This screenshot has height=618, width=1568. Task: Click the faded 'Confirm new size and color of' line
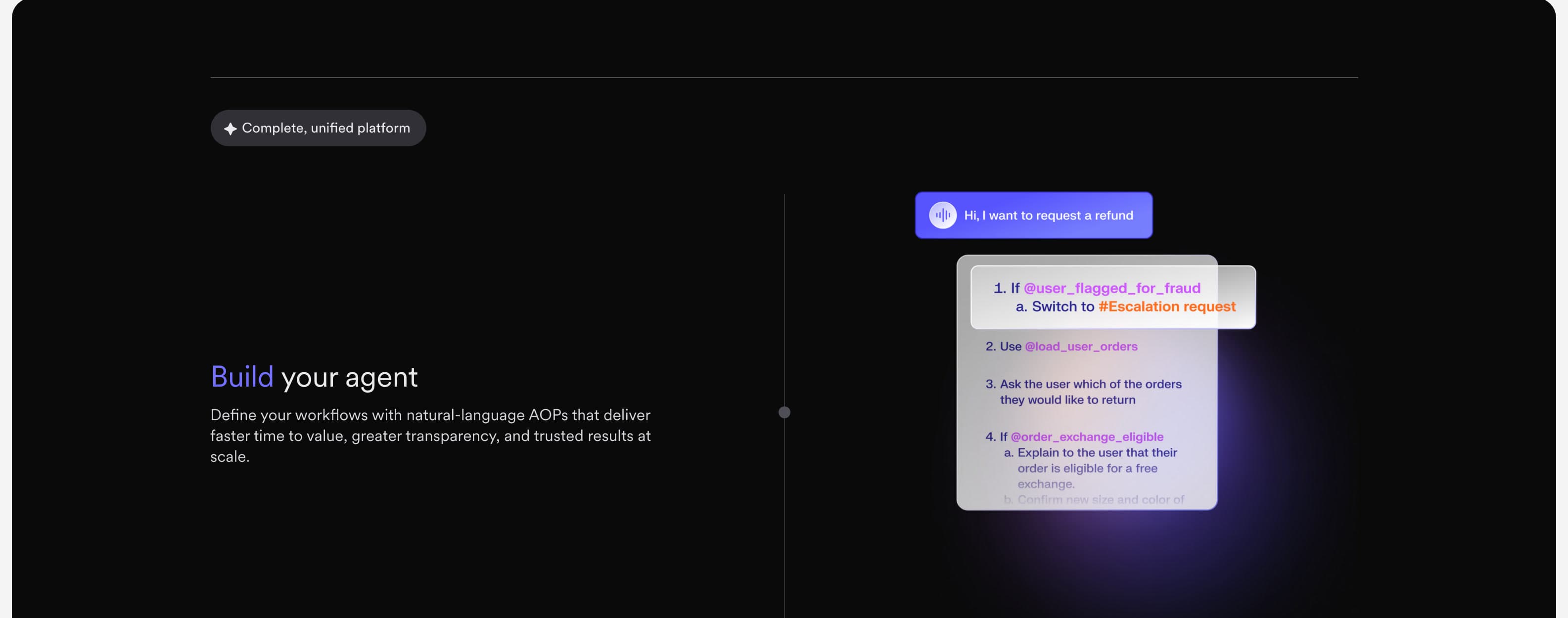pos(1094,499)
